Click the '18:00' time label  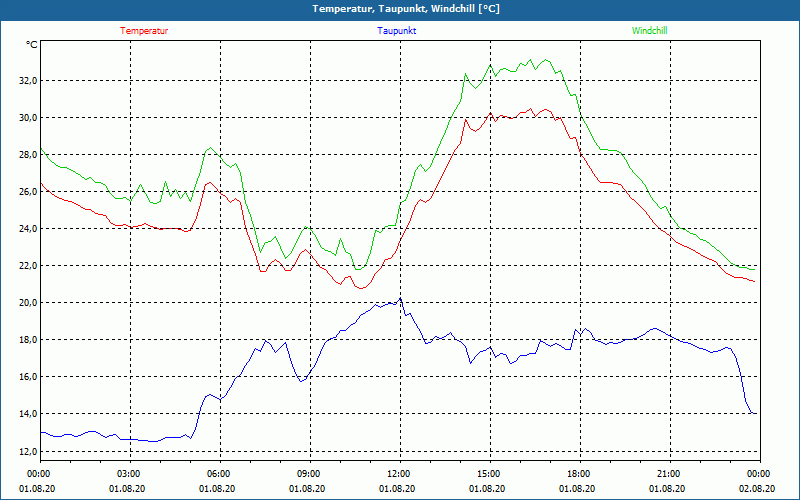[x=580, y=474]
